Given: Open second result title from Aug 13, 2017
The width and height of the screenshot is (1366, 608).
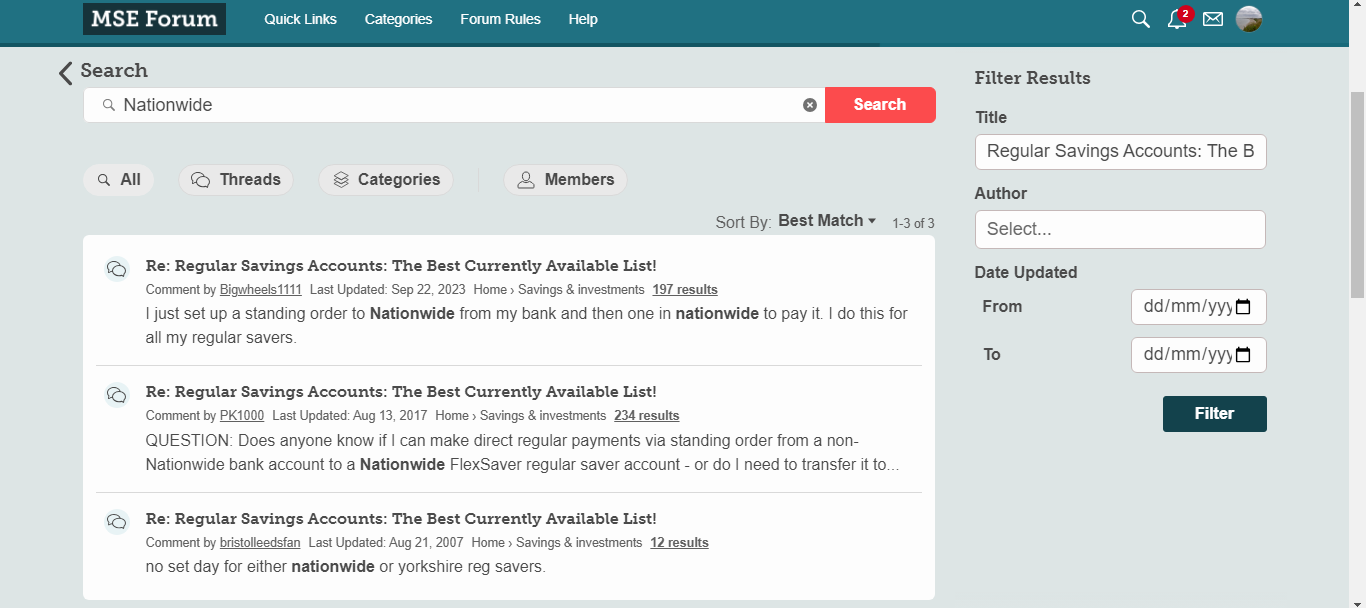Looking at the screenshot, I should tap(401, 392).
